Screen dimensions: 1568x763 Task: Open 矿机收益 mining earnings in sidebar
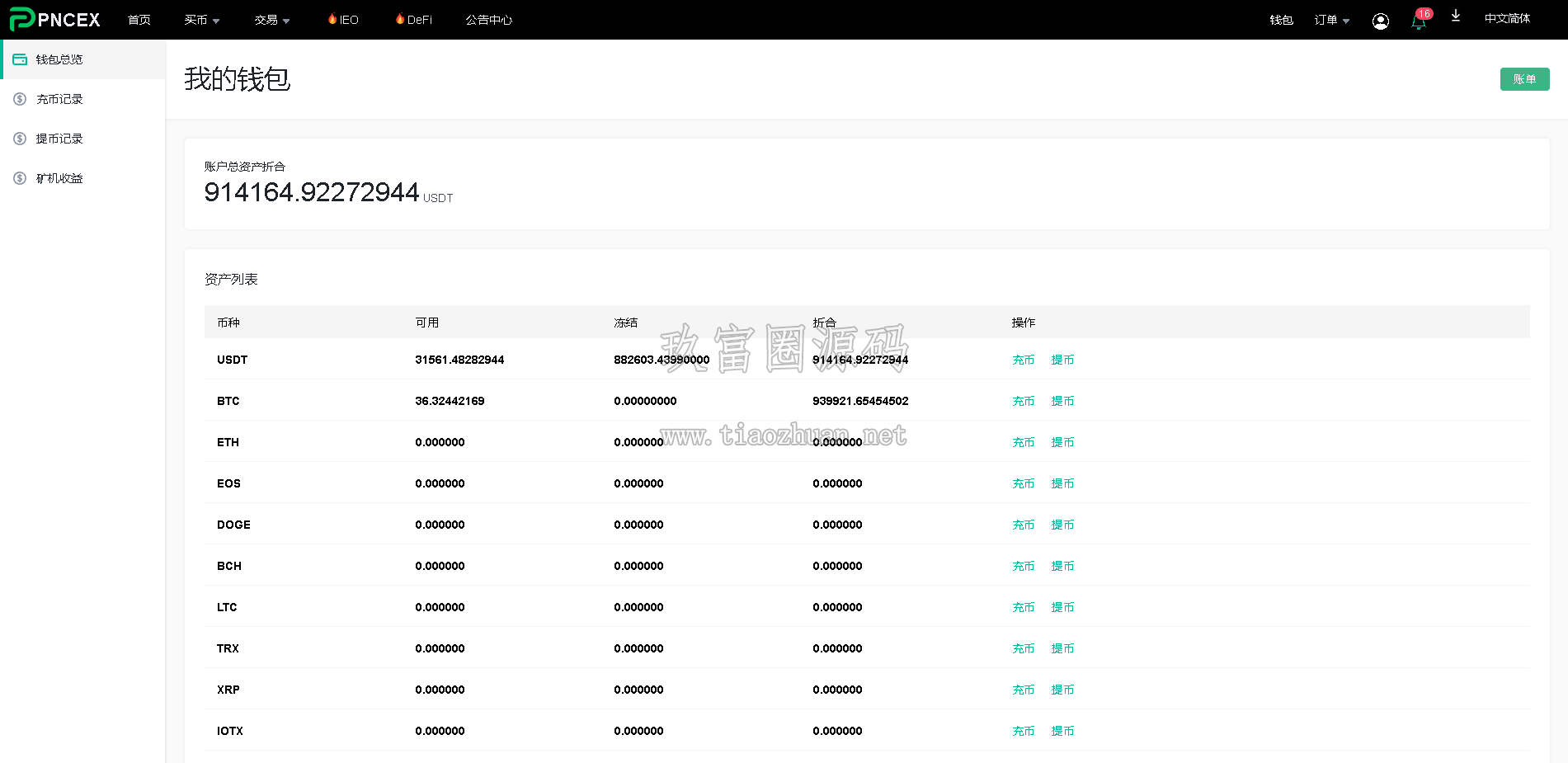click(59, 178)
